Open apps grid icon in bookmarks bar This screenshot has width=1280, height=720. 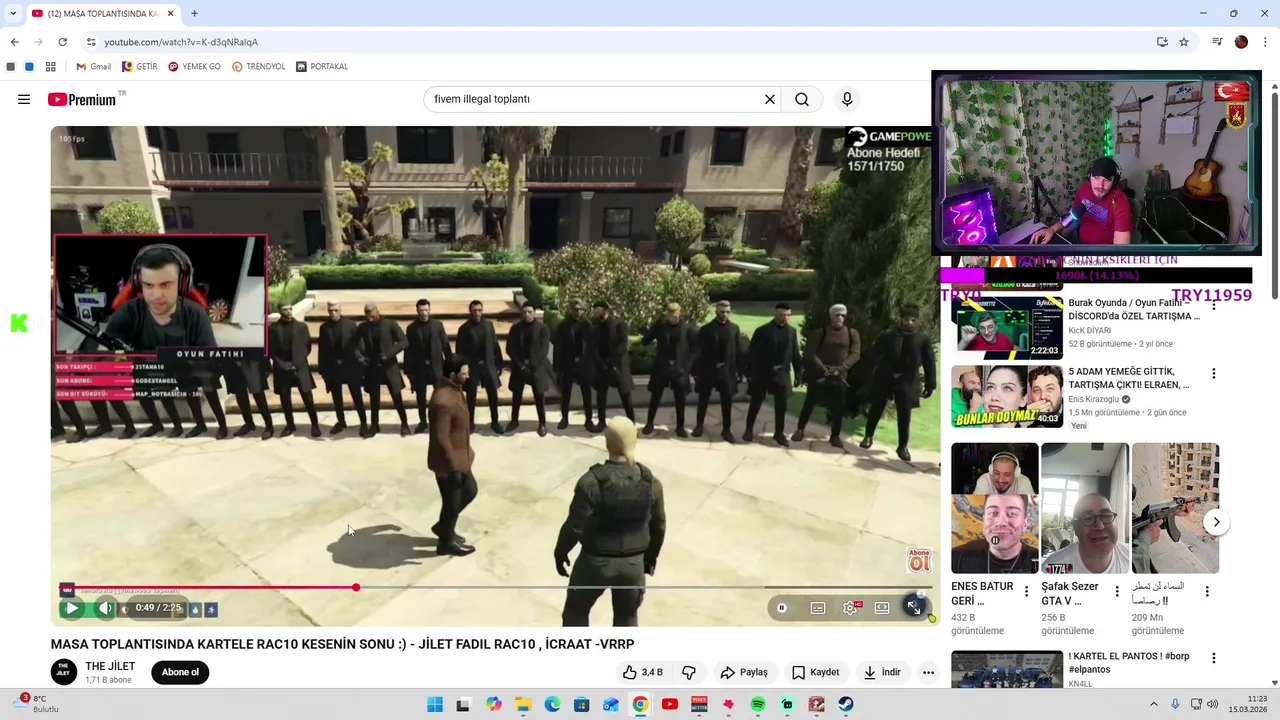(50, 67)
